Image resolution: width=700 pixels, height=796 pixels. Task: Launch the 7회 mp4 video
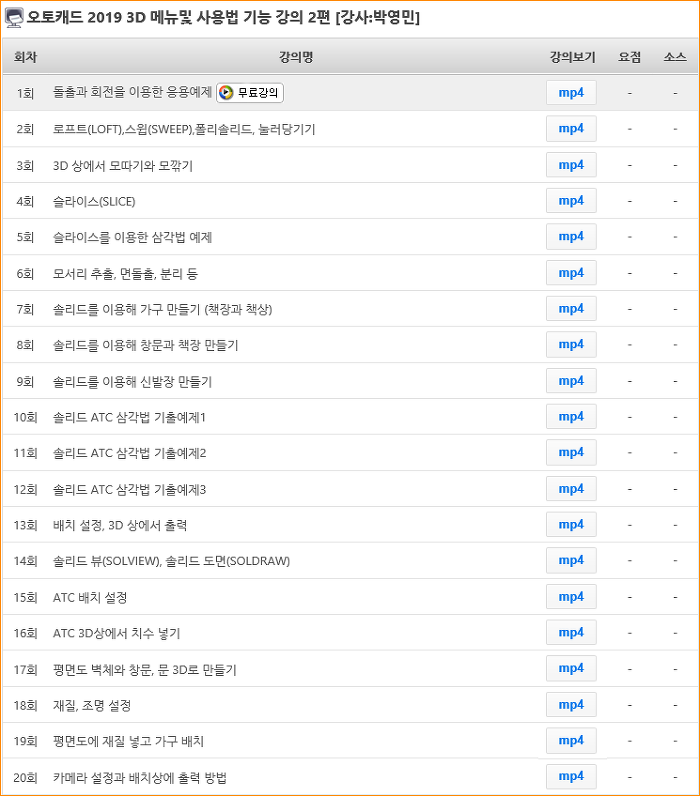click(571, 309)
